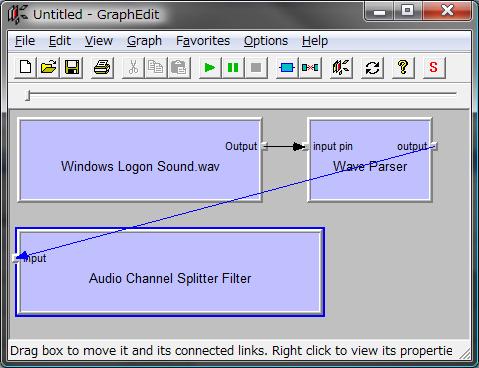479x368 pixels.
Task: Select the Windows Logon Sound.wav source box
Action: pyautogui.click(x=140, y=160)
